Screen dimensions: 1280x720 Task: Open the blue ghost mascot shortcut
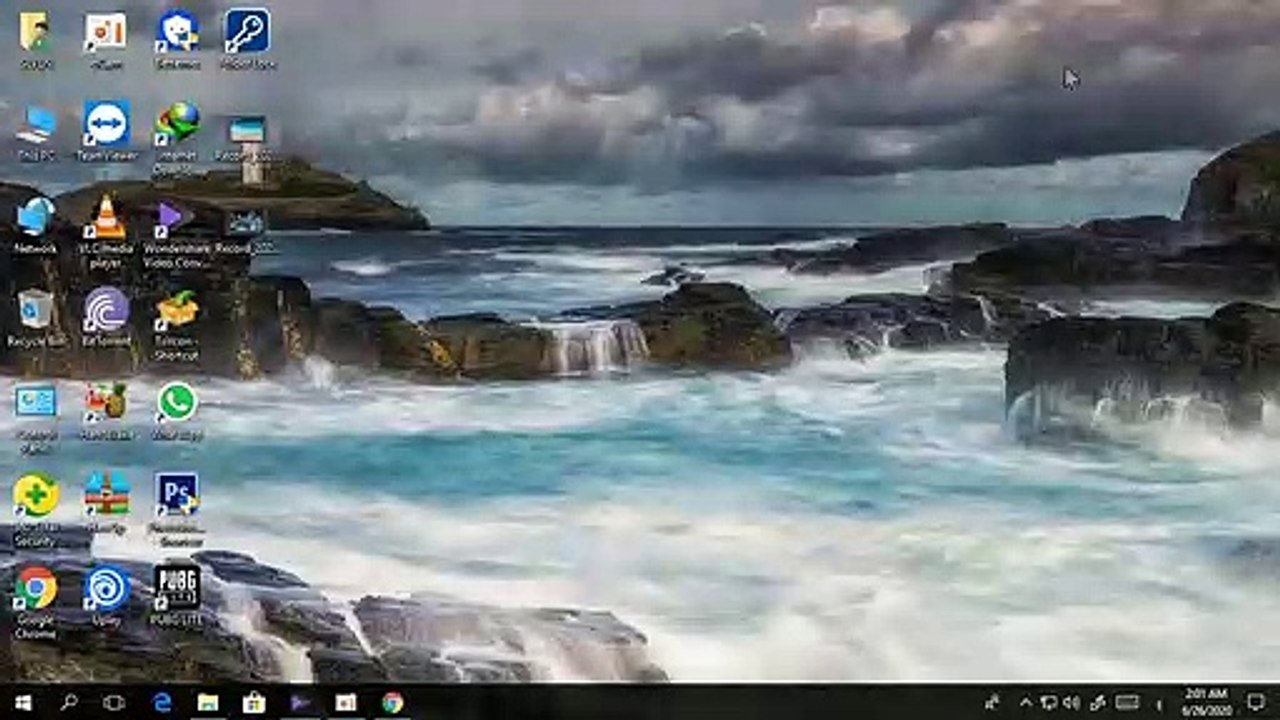coord(177,32)
